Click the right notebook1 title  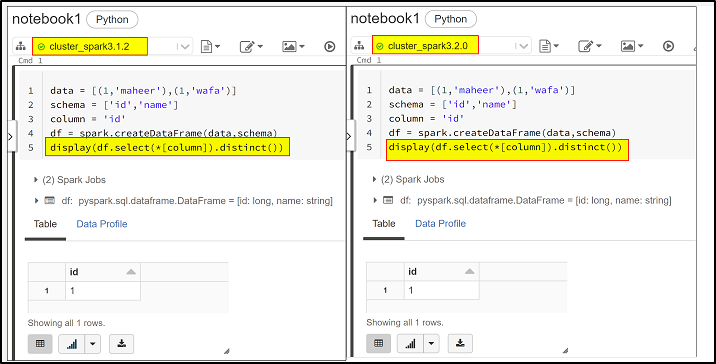point(385,19)
